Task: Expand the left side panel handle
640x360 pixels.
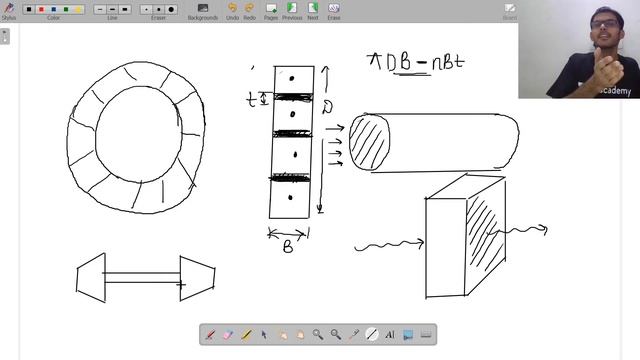Action: (x=4, y=37)
